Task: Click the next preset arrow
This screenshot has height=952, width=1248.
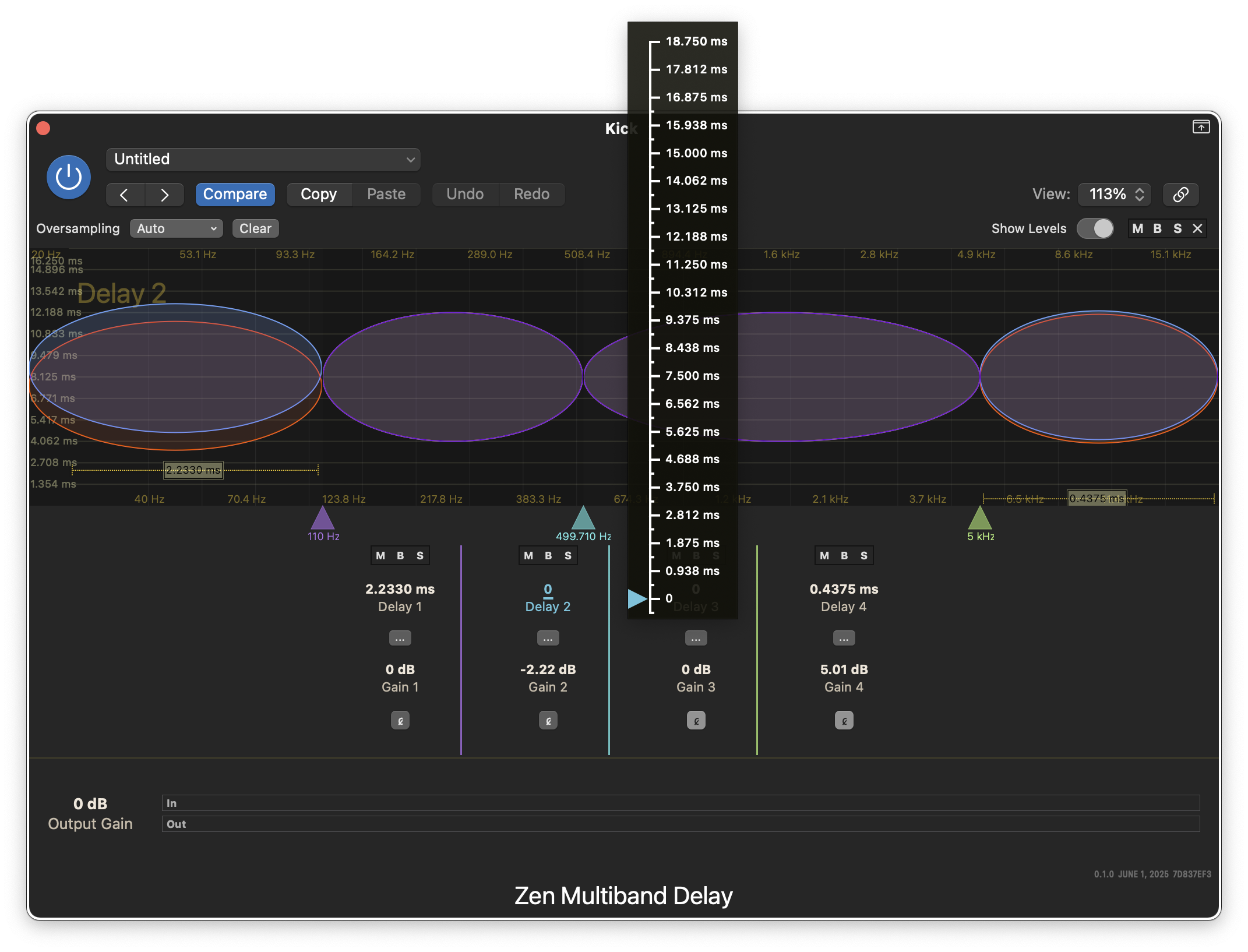Action: pos(165,195)
